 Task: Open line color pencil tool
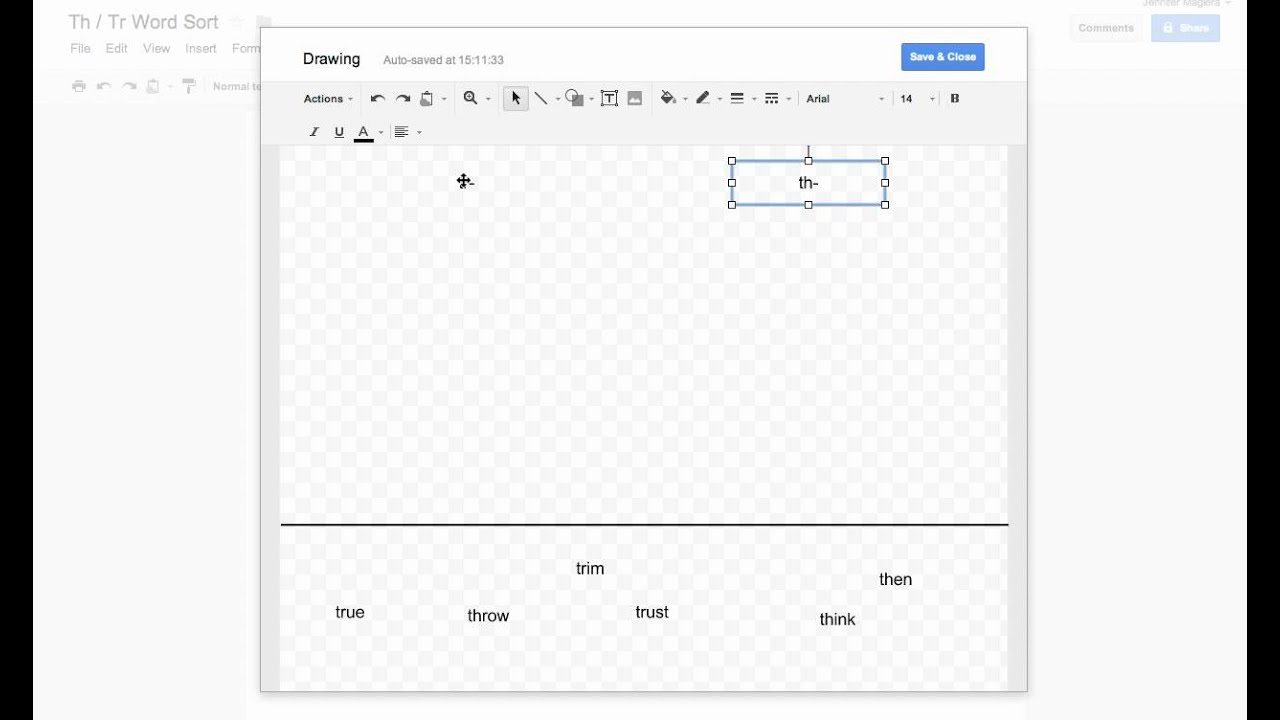coord(703,98)
